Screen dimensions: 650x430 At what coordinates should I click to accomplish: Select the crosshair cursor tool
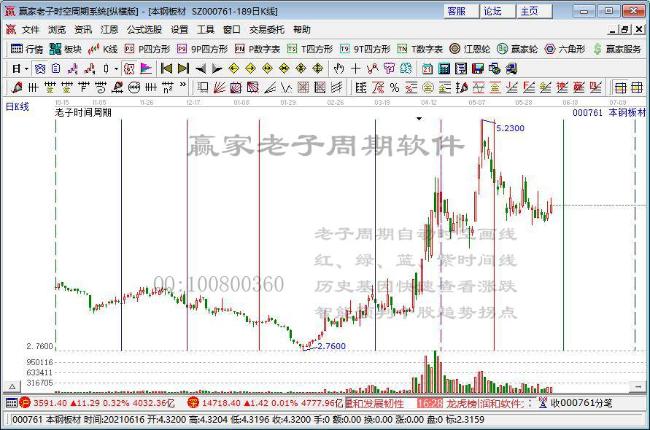point(355,68)
